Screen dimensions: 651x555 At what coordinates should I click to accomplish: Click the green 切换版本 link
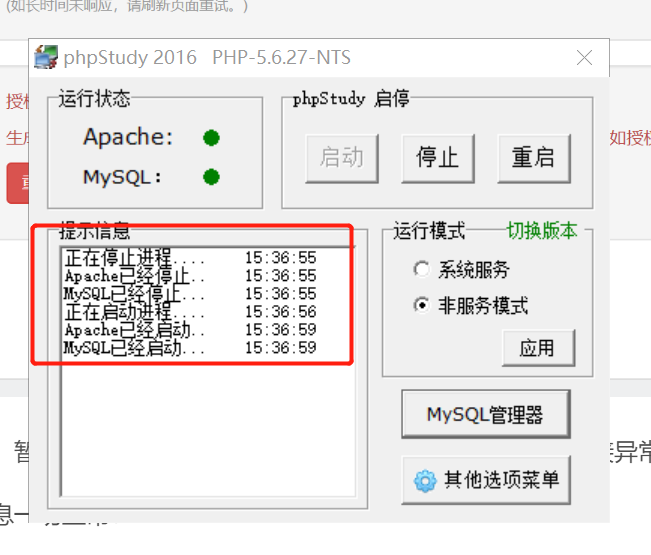(x=542, y=230)
